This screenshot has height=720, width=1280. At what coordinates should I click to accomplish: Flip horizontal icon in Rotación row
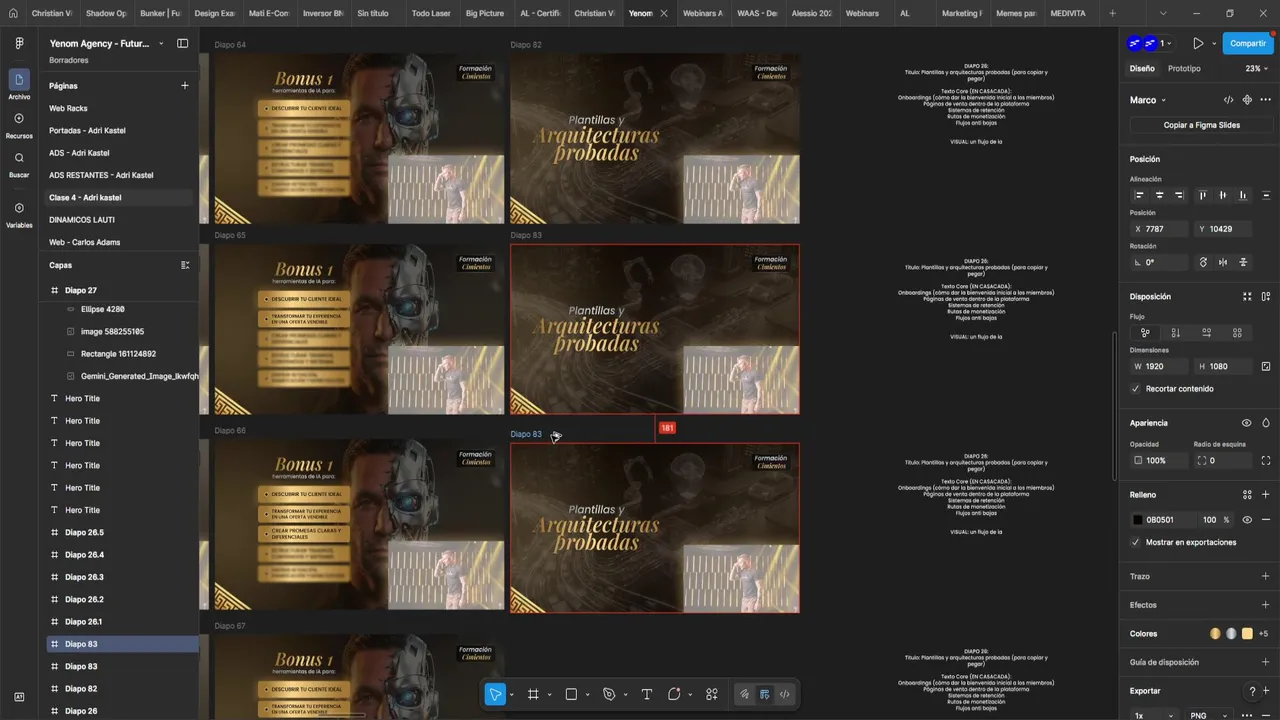click(1223, 262)
